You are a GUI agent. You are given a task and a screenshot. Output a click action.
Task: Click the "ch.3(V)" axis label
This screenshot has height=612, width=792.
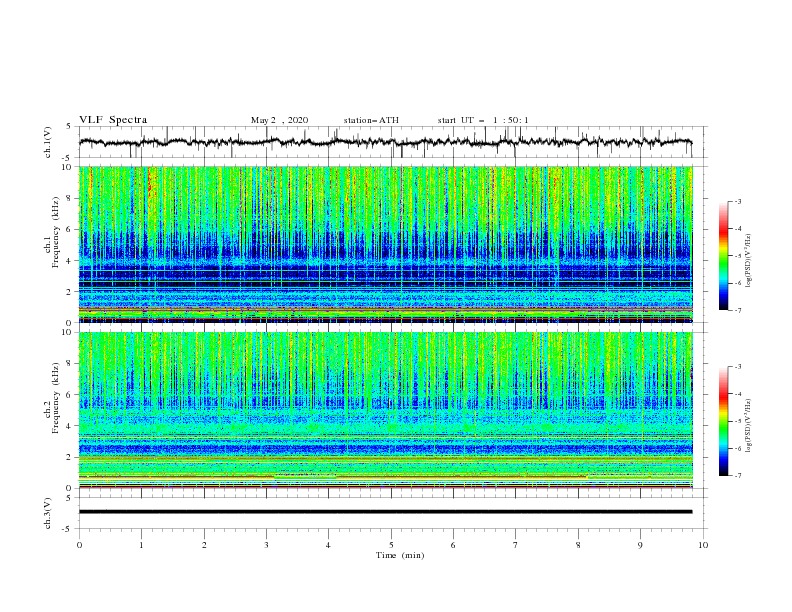coord(48,513)
